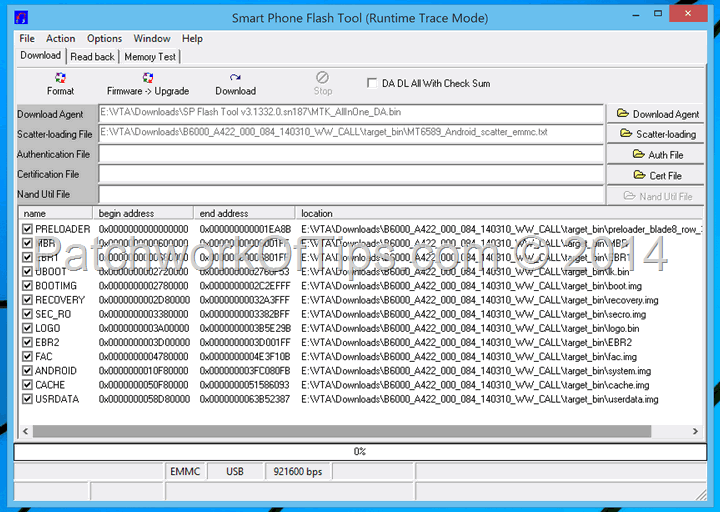Uncheck the SEC_RO partition checkbox

(x=27, y=314)
